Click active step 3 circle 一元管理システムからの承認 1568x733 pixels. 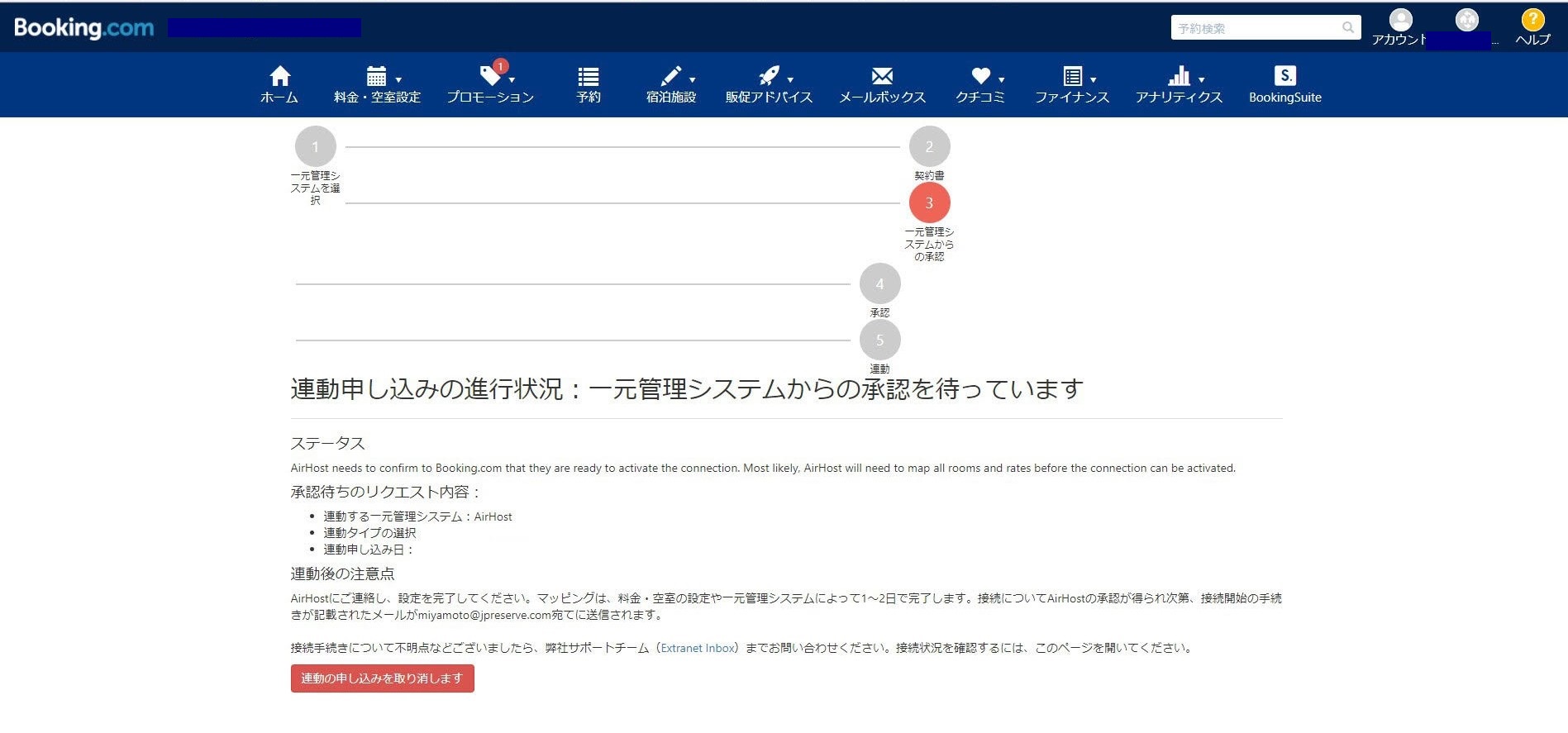929,202
